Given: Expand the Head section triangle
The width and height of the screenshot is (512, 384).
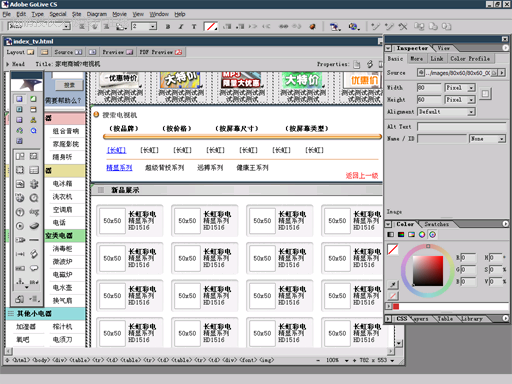Looking at the screenshot, I should click(8, 64).
